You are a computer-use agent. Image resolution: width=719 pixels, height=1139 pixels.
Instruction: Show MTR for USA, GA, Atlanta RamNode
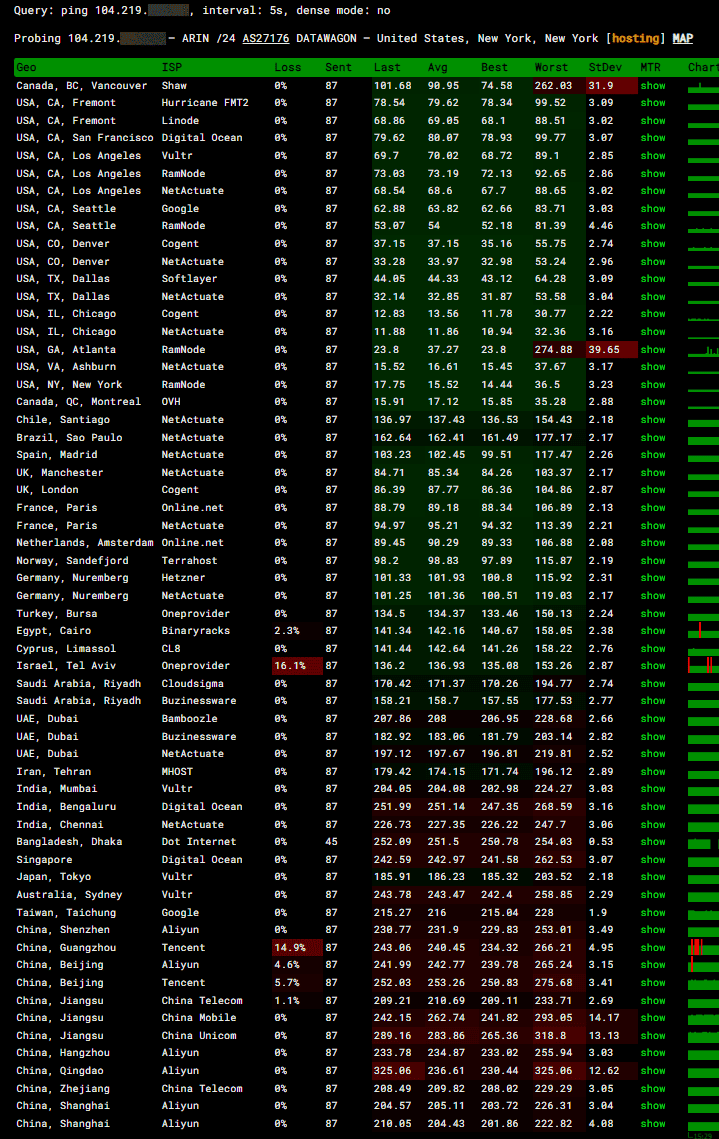click(x=653, y=350)
